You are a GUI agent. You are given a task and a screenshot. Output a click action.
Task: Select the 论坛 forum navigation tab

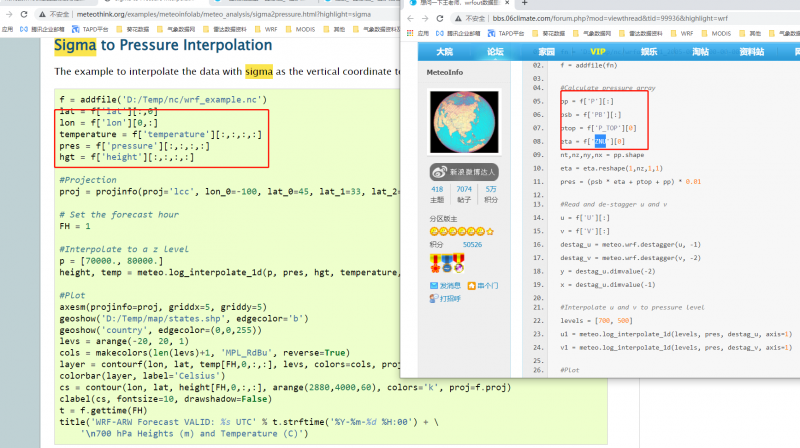(495, 51)
